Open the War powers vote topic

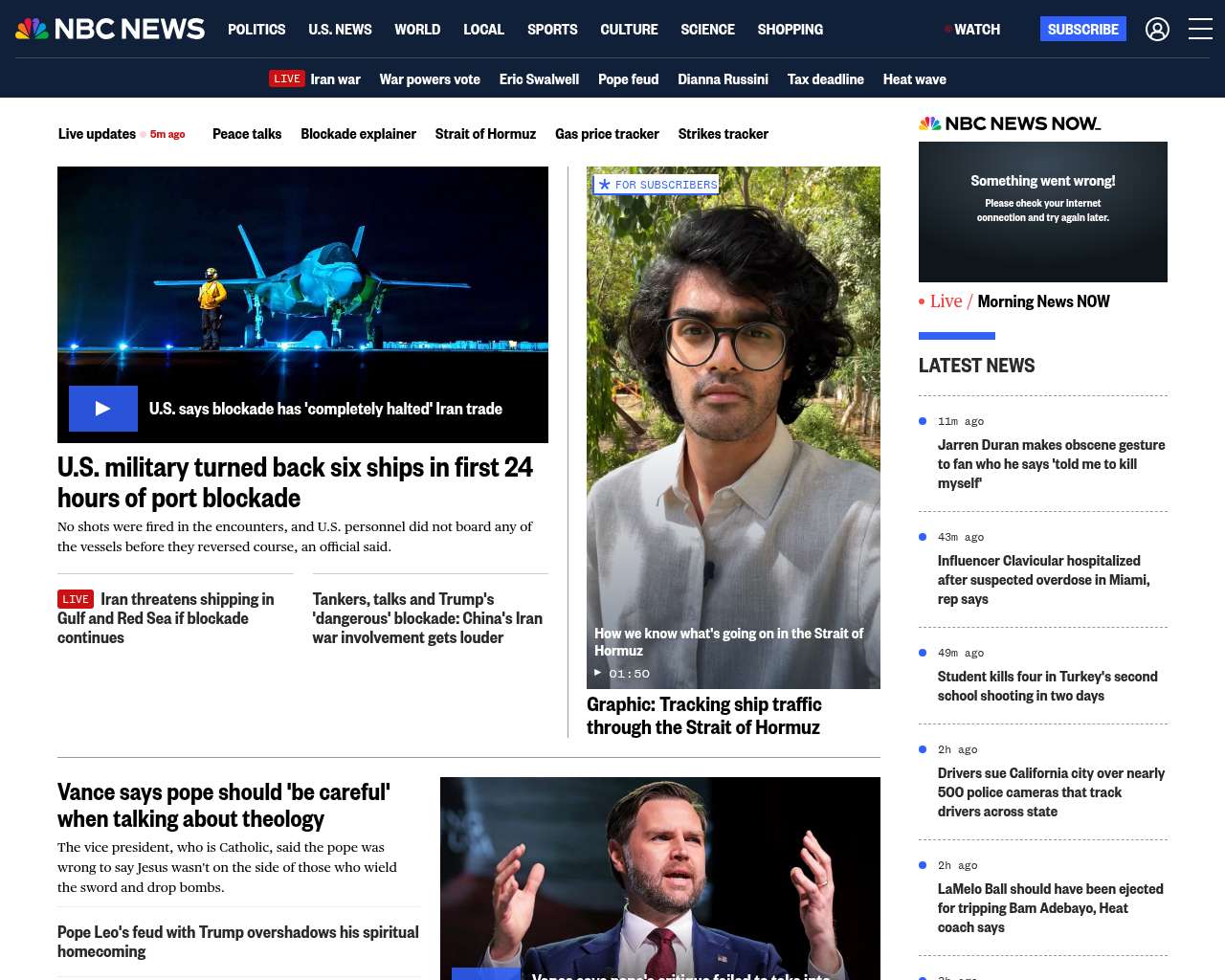click(x=430, y=79)
